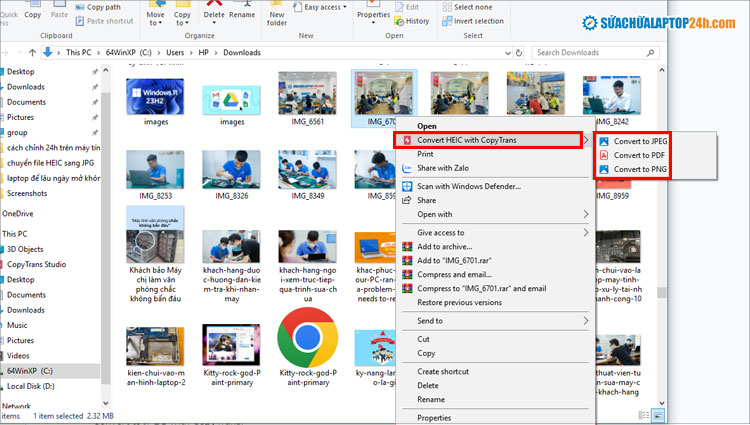
Task: Open 3D Objects in navigation pane
Action: (x=25, y=249)
